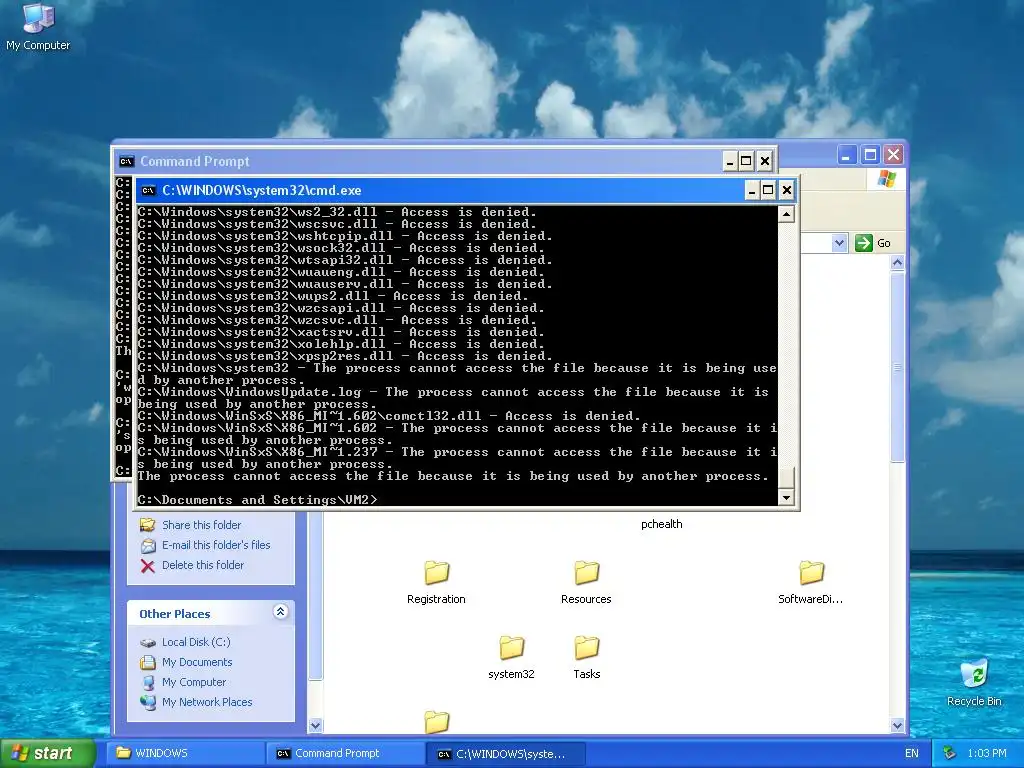Viewport: 1024px width, 768px height.
Task: Open cmd.exe window system menu icon
Action: point(148,191)
